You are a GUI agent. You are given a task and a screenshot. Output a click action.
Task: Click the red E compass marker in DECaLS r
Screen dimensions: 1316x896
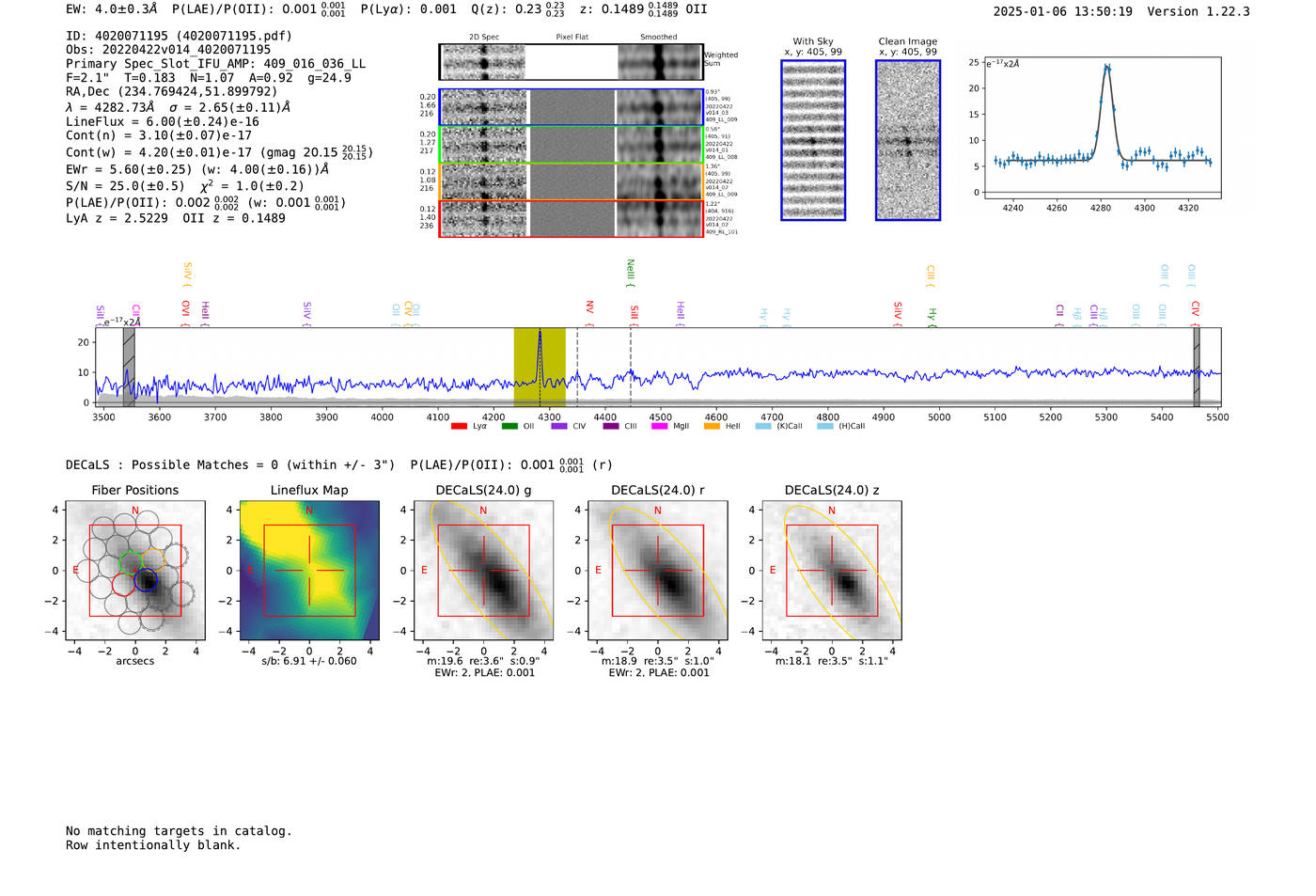pos(598,570)
